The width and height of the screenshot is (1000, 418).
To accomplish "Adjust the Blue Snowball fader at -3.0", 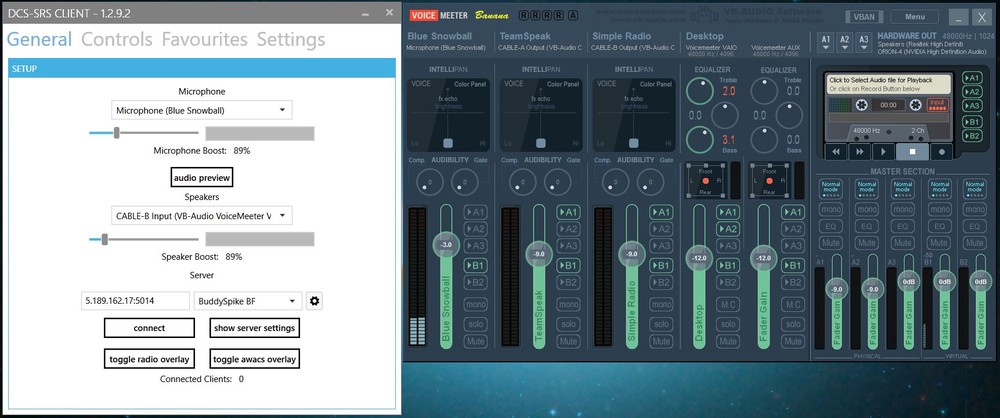I will coord(446,245).
